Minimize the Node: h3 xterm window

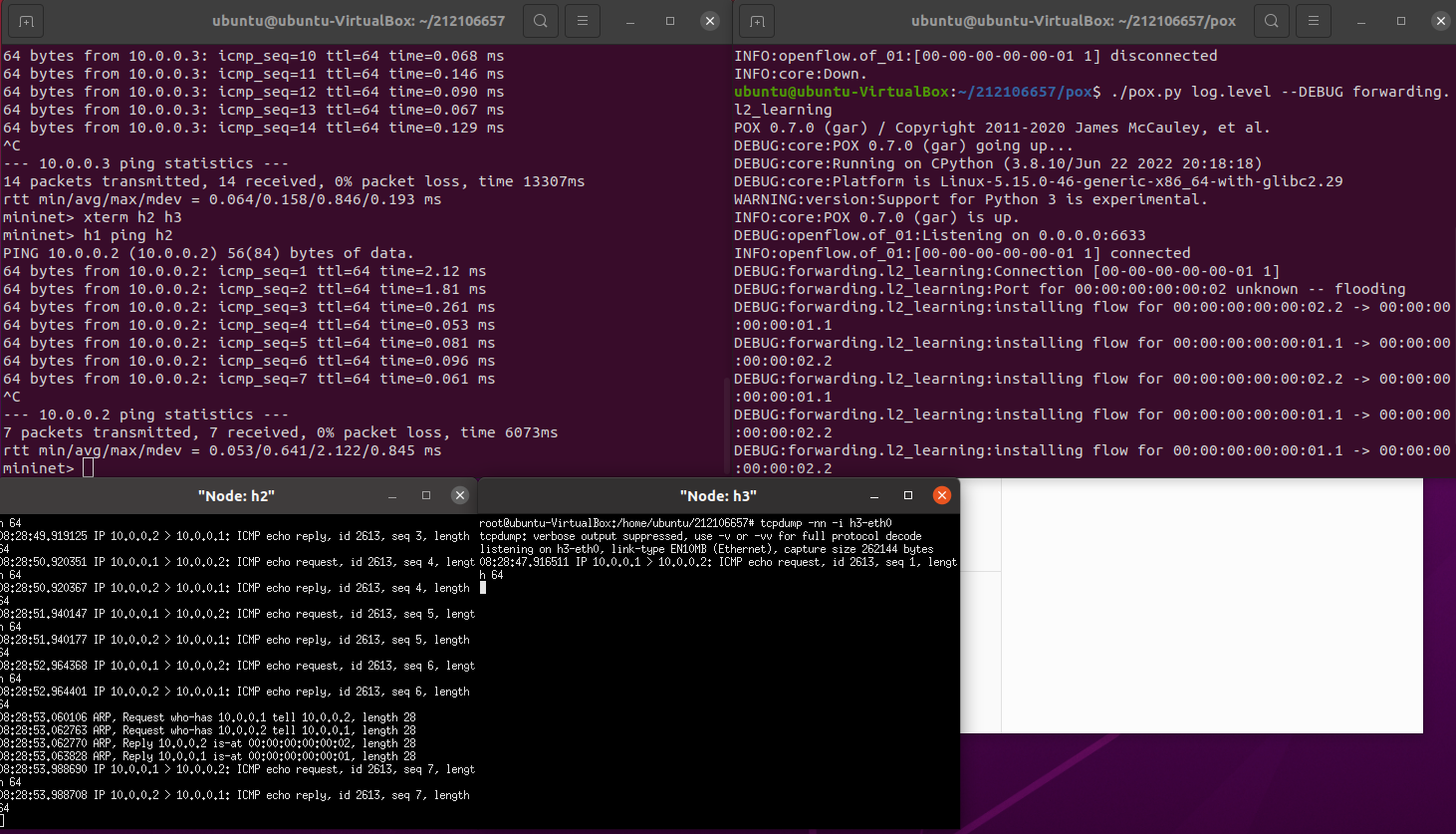(x=874, y=495)
